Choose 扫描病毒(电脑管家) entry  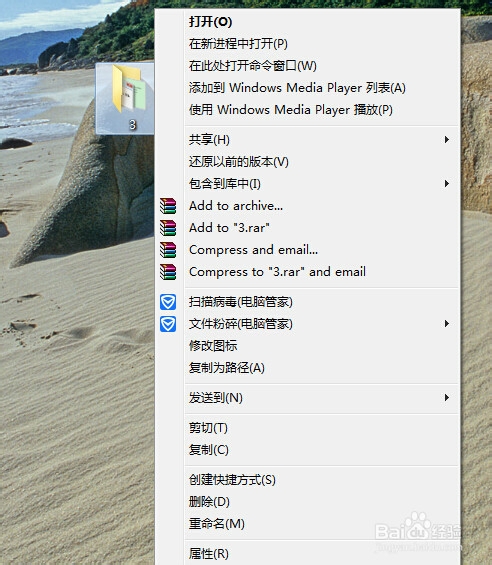(x=308, y=302)
